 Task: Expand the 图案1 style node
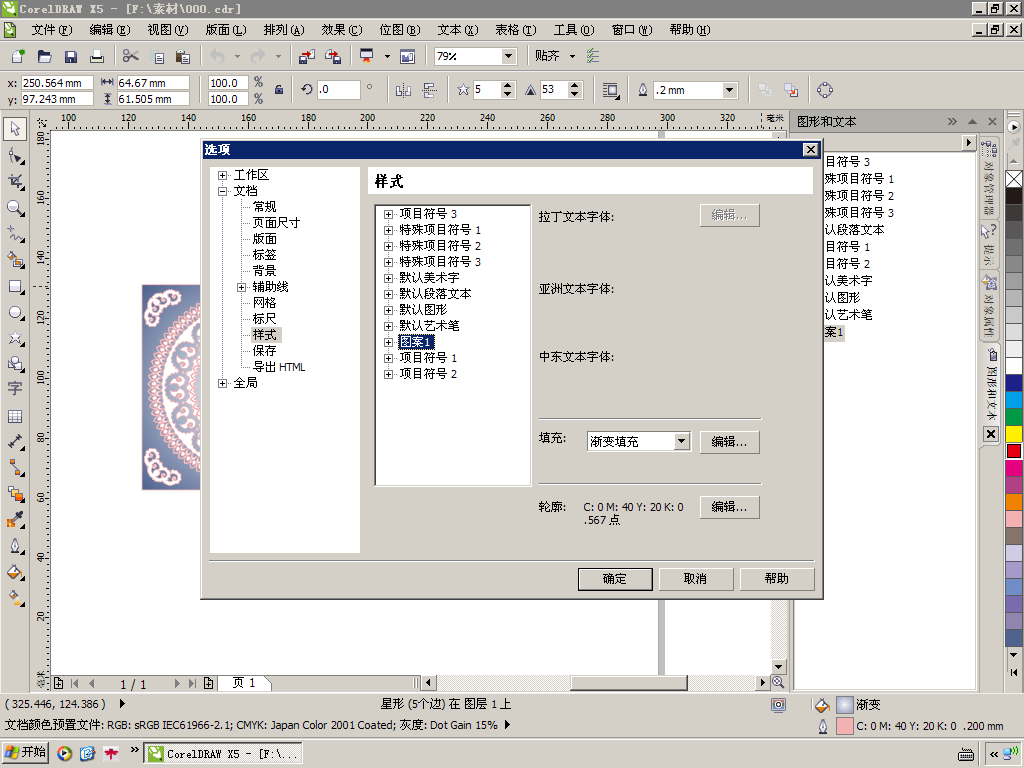389,342
